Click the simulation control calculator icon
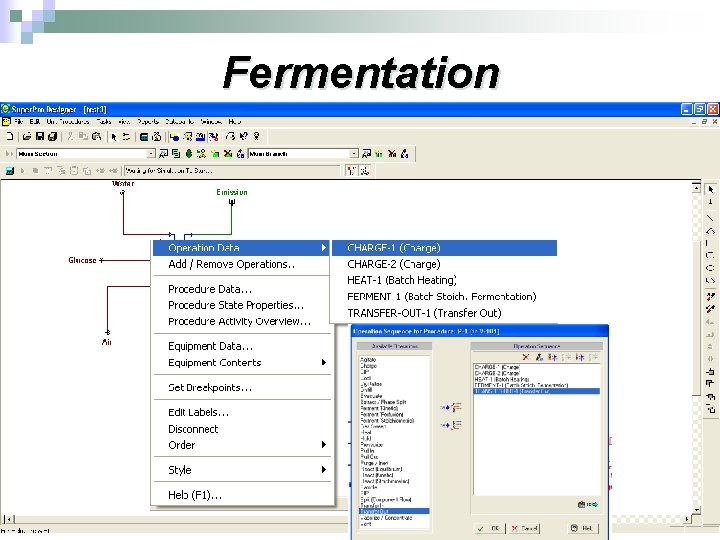This screenshot has height=540, width=720. (10, 171)
